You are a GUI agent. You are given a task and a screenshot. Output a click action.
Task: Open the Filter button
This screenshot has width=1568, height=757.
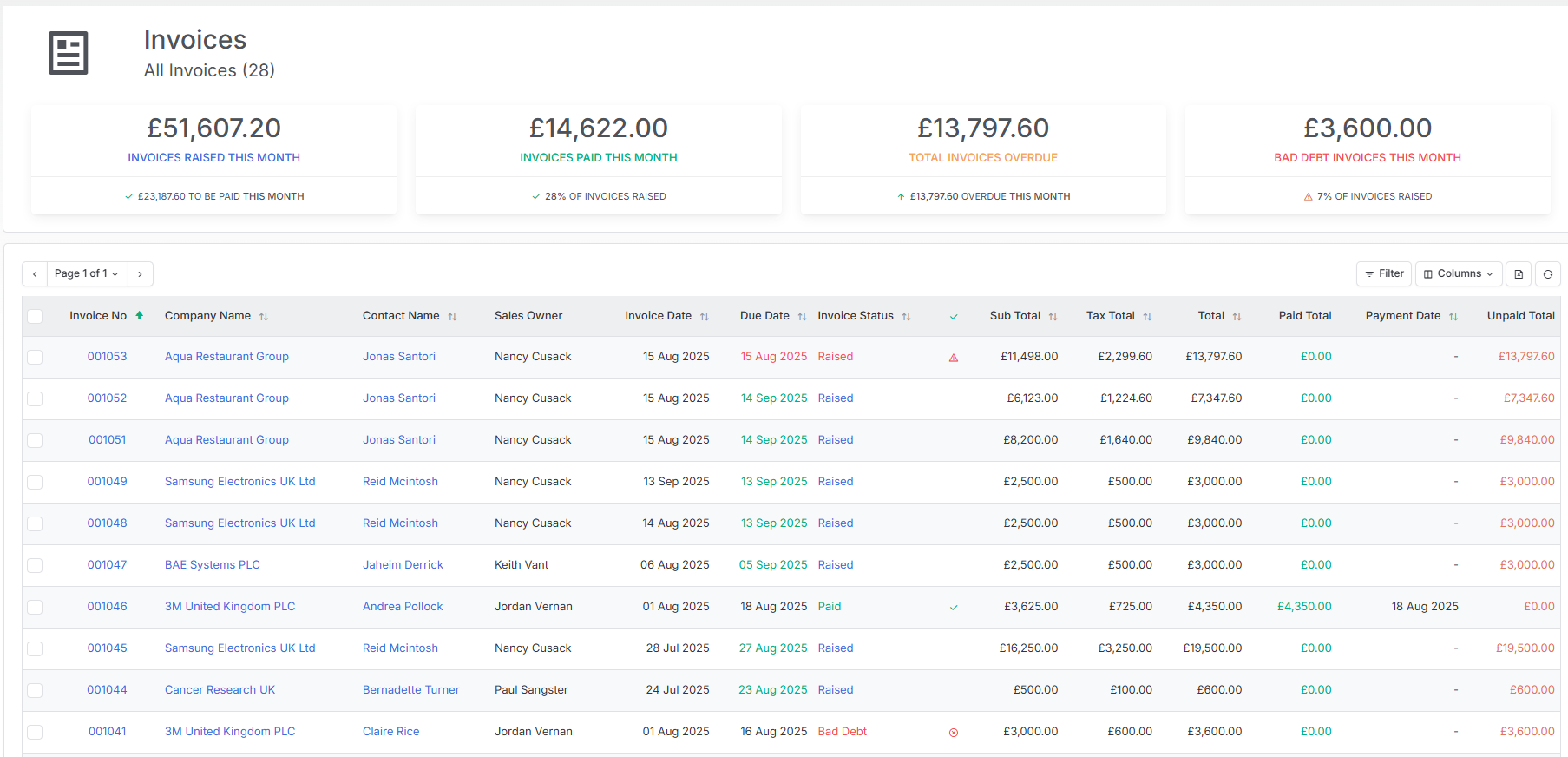[1384, 274]
